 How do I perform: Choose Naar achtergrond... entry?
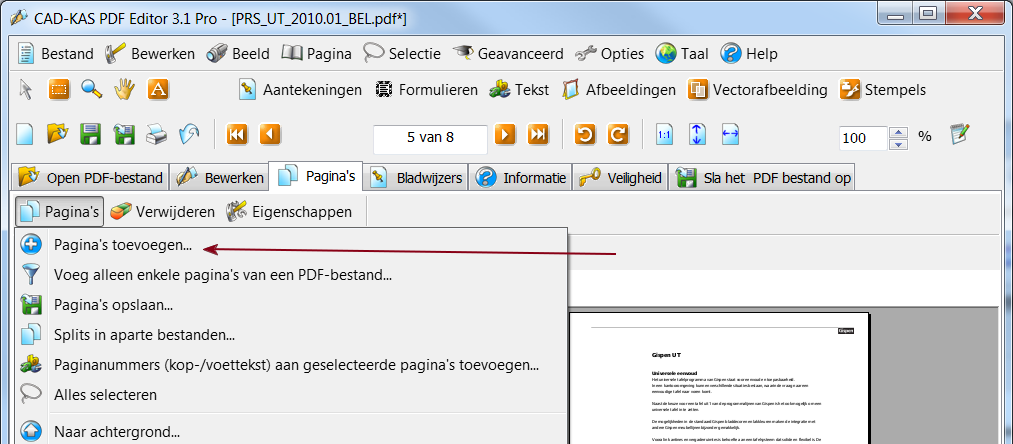(x=291, y=431)
